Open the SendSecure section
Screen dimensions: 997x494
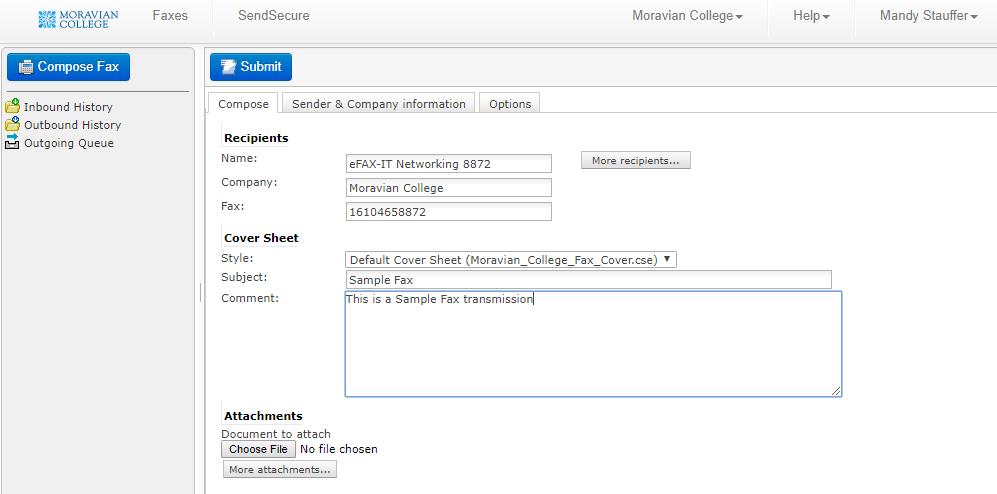[273, 16]
